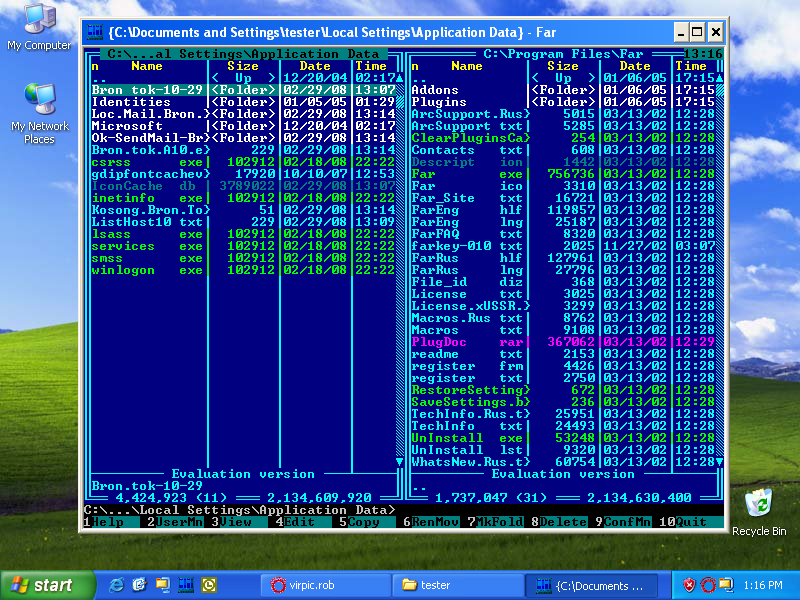
Task: Select the My Network Places desktop icon
Action: pos(39,113)
